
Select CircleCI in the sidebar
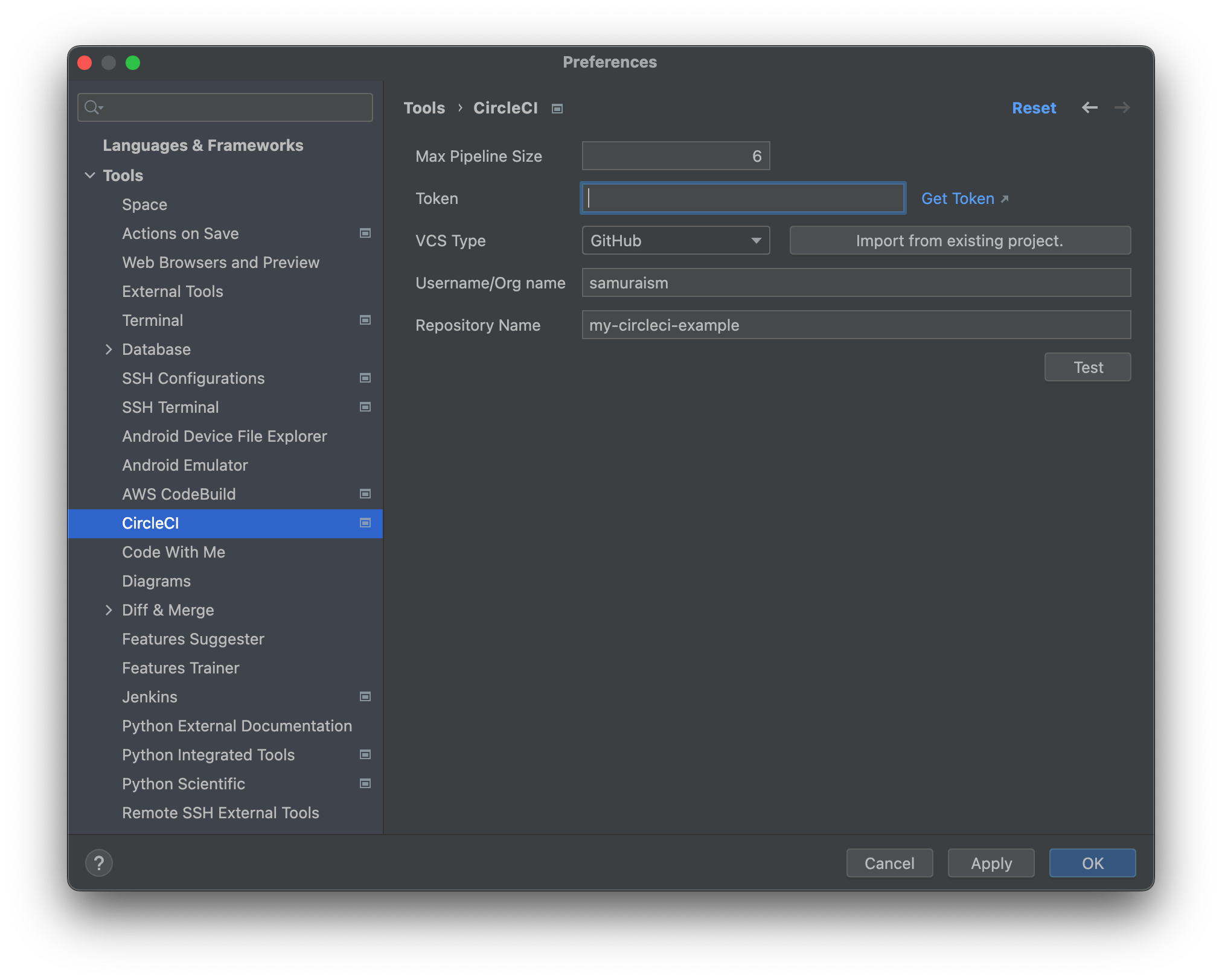(x=225, y=523)
